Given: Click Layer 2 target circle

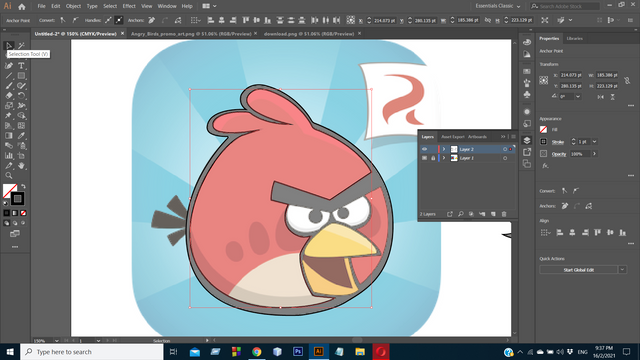Looking at the screenshot, I should pos(505,149).
